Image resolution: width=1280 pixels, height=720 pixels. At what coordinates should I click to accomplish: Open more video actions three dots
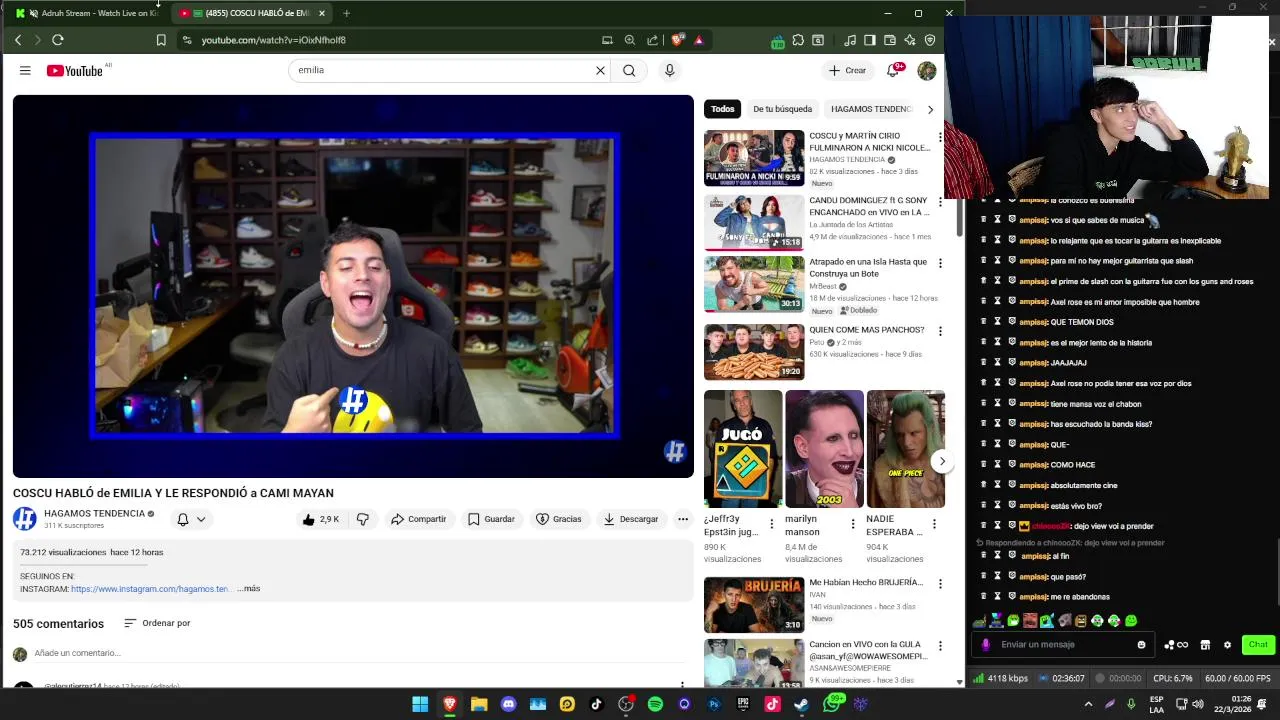point(683,519)
